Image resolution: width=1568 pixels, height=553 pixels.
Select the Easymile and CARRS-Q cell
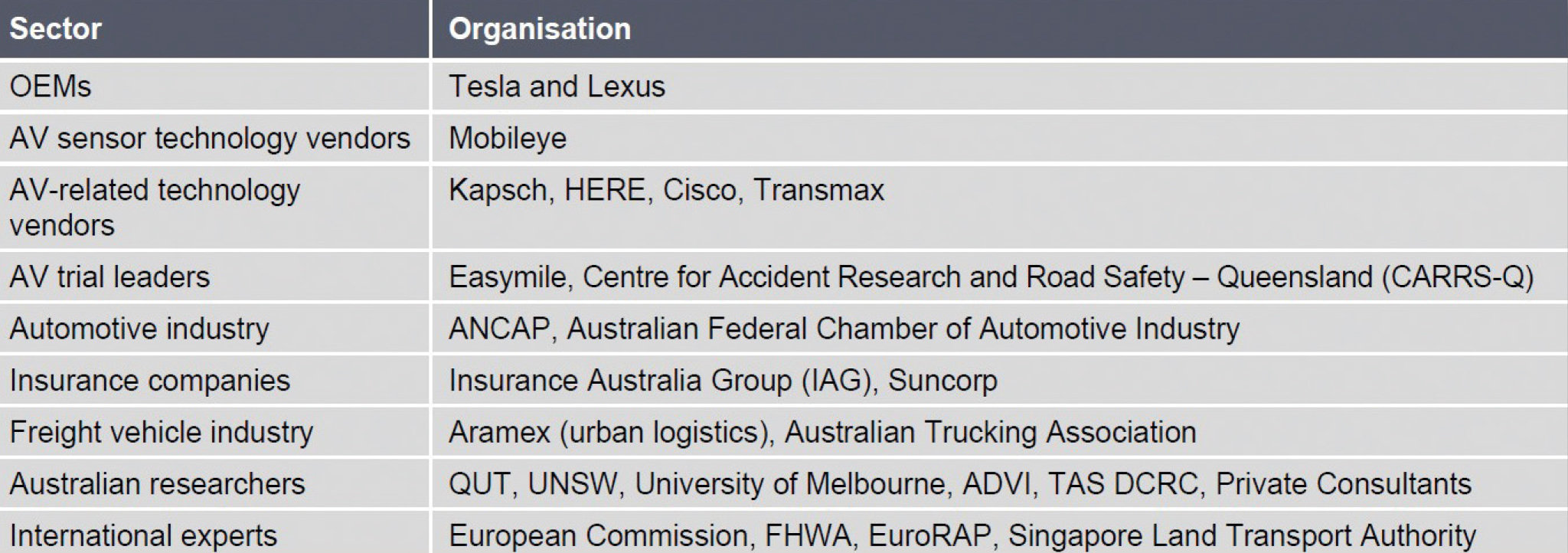(x=1000, y=276)
